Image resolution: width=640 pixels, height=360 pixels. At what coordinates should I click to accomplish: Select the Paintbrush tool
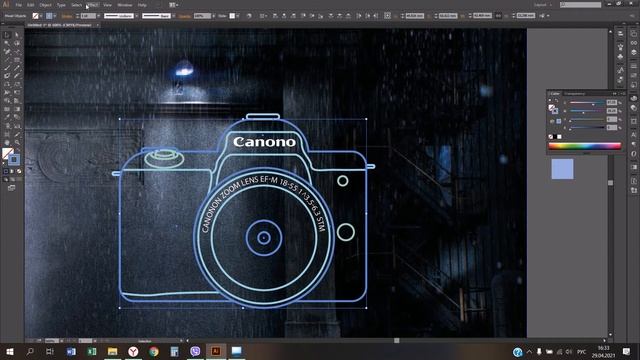7,68
